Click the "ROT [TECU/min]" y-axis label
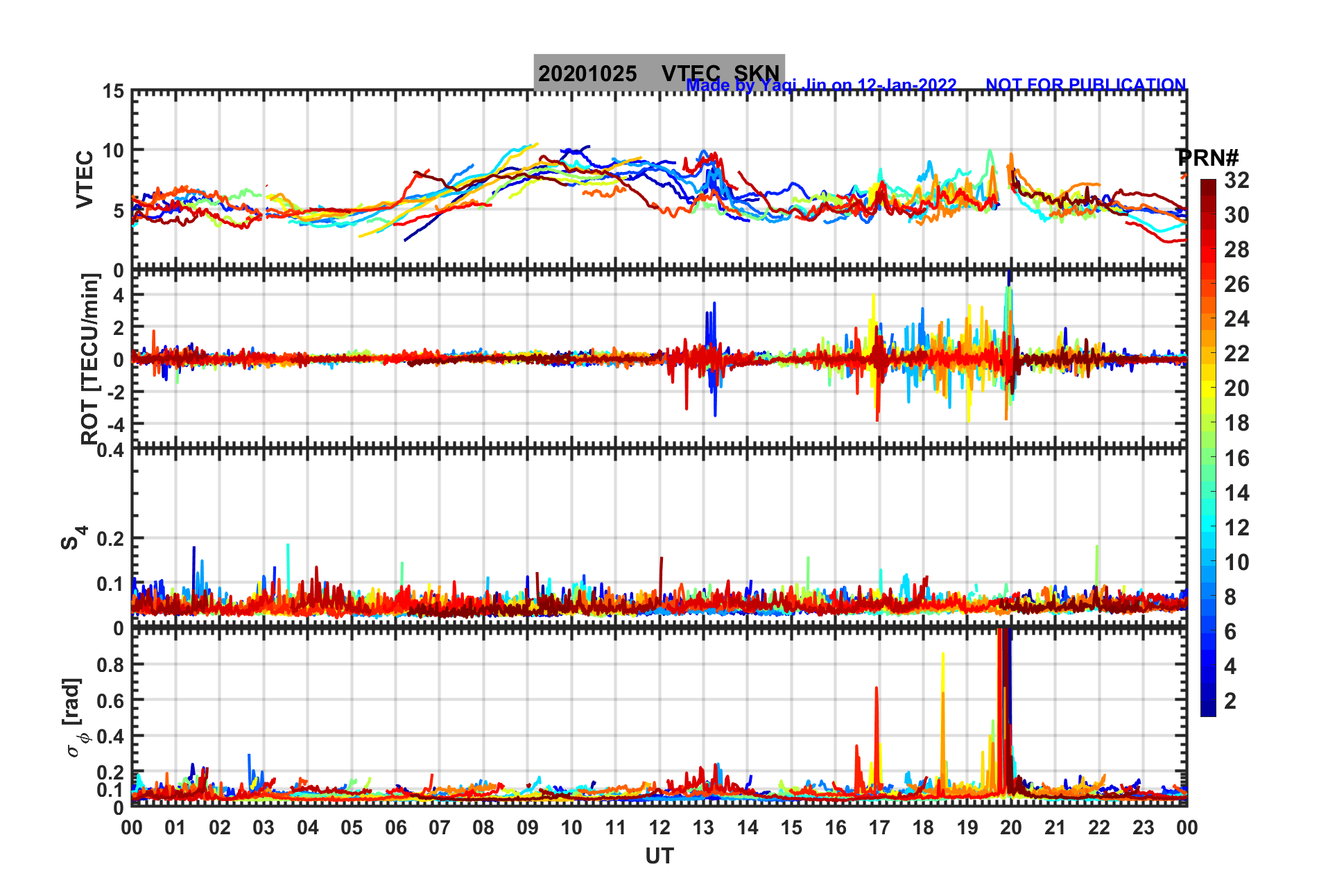The width and height of the screenshot is (1319, 896). click(90, 359)
